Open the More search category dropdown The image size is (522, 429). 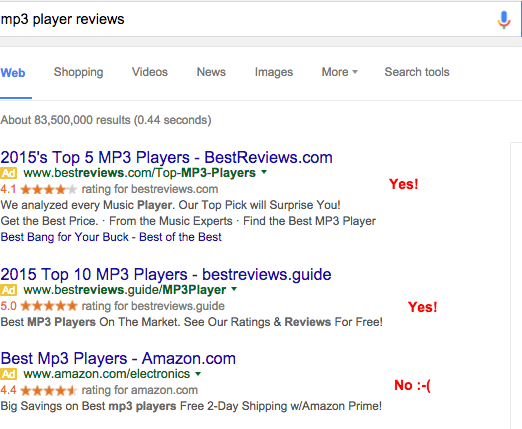339,72
